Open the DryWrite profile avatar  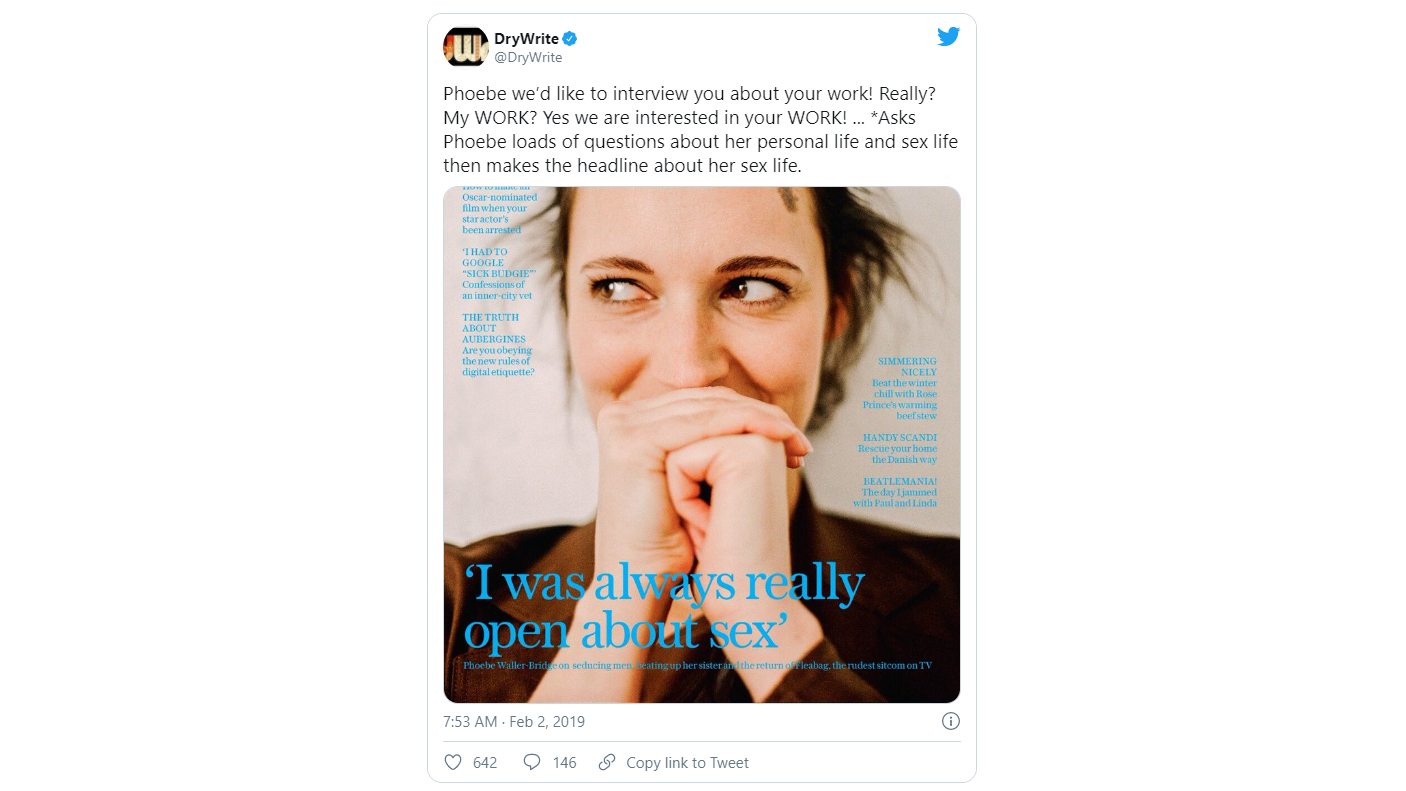coord(466,47)
